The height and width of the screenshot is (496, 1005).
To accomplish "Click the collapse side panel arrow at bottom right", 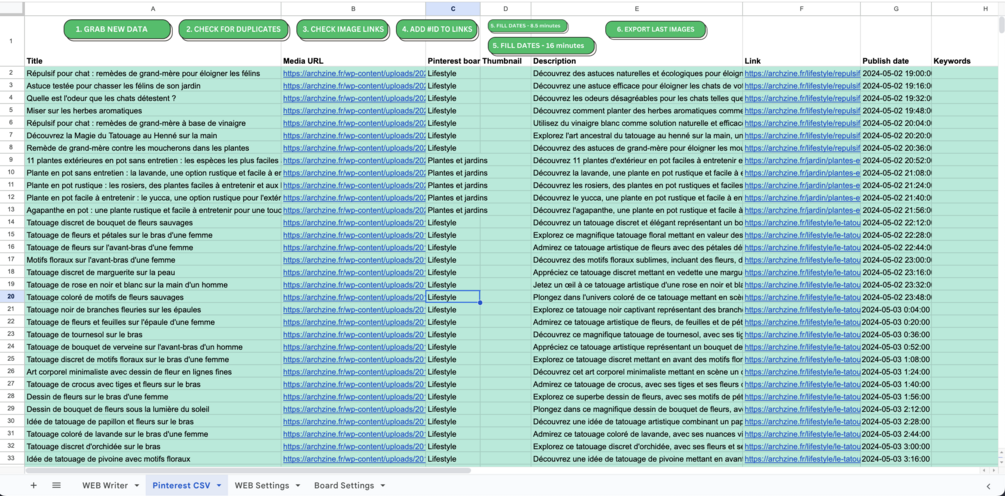I will pos(988,486).
